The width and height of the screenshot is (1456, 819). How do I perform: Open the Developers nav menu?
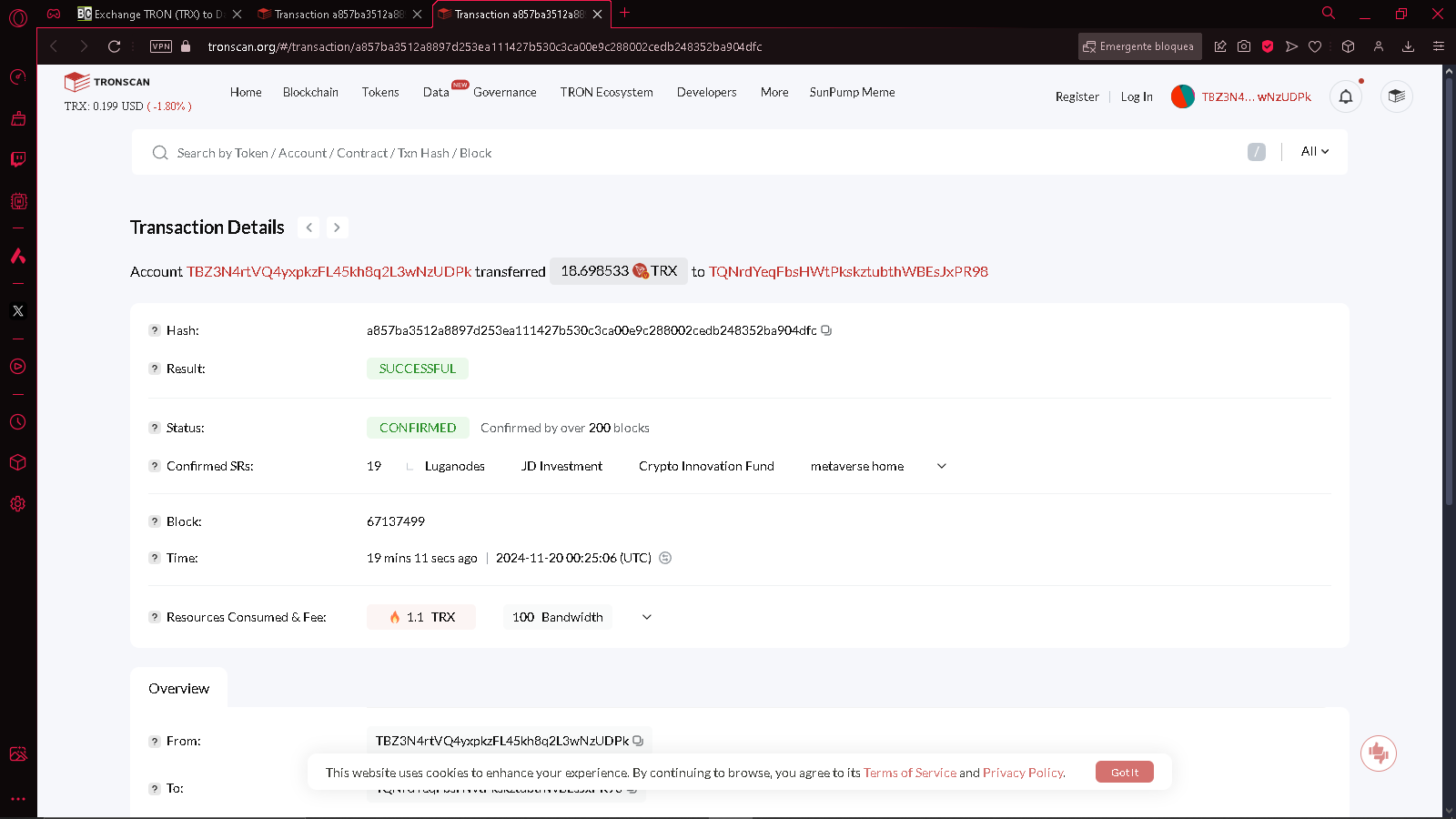pyautogui.click(x=707, y=92)
